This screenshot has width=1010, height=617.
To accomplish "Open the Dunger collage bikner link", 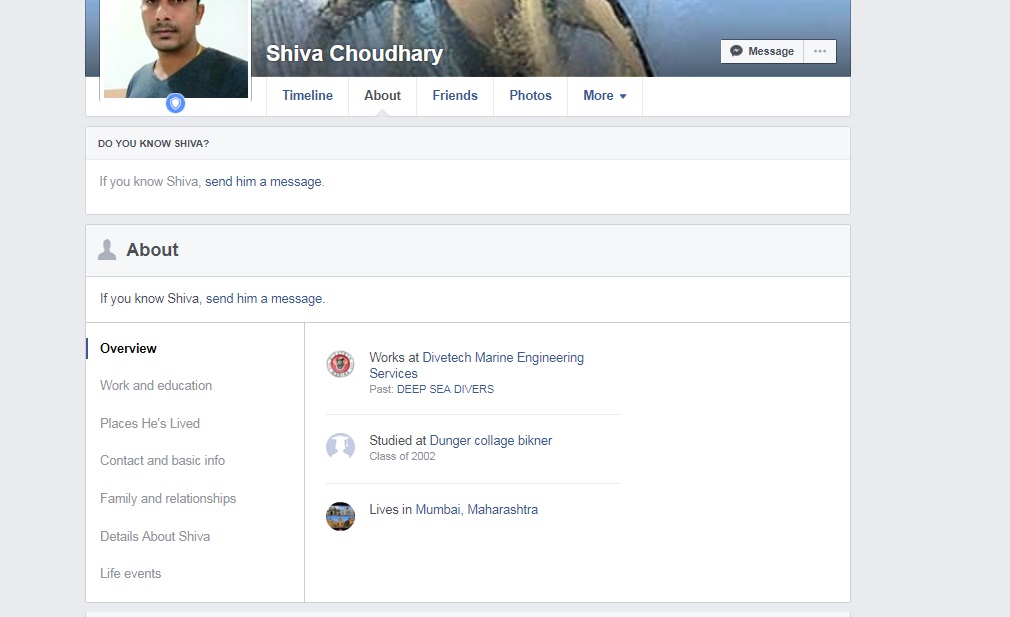I will (491, 441).
